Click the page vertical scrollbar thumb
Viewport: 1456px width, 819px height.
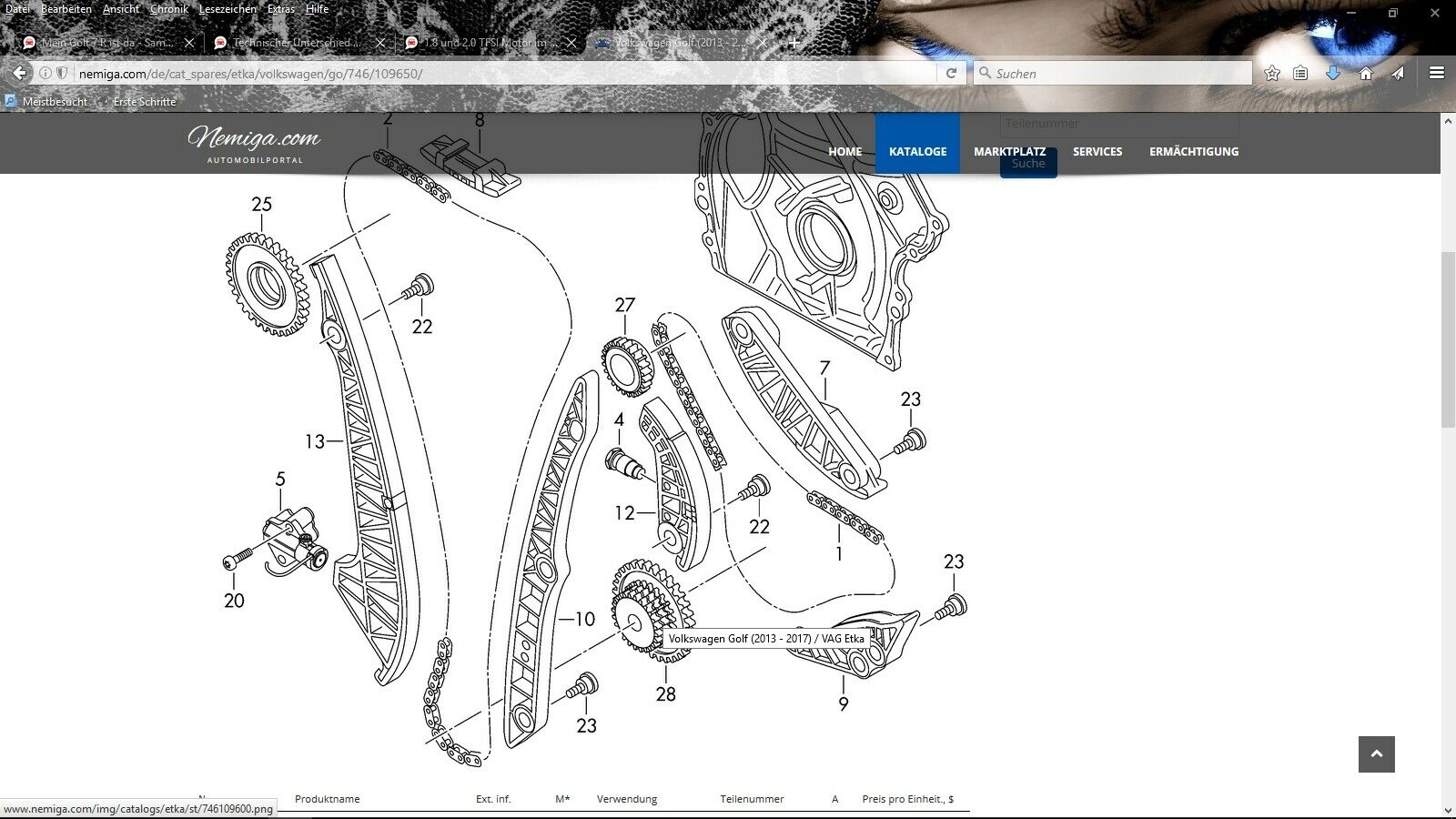pyautogui.click(x=1448, y=339)
